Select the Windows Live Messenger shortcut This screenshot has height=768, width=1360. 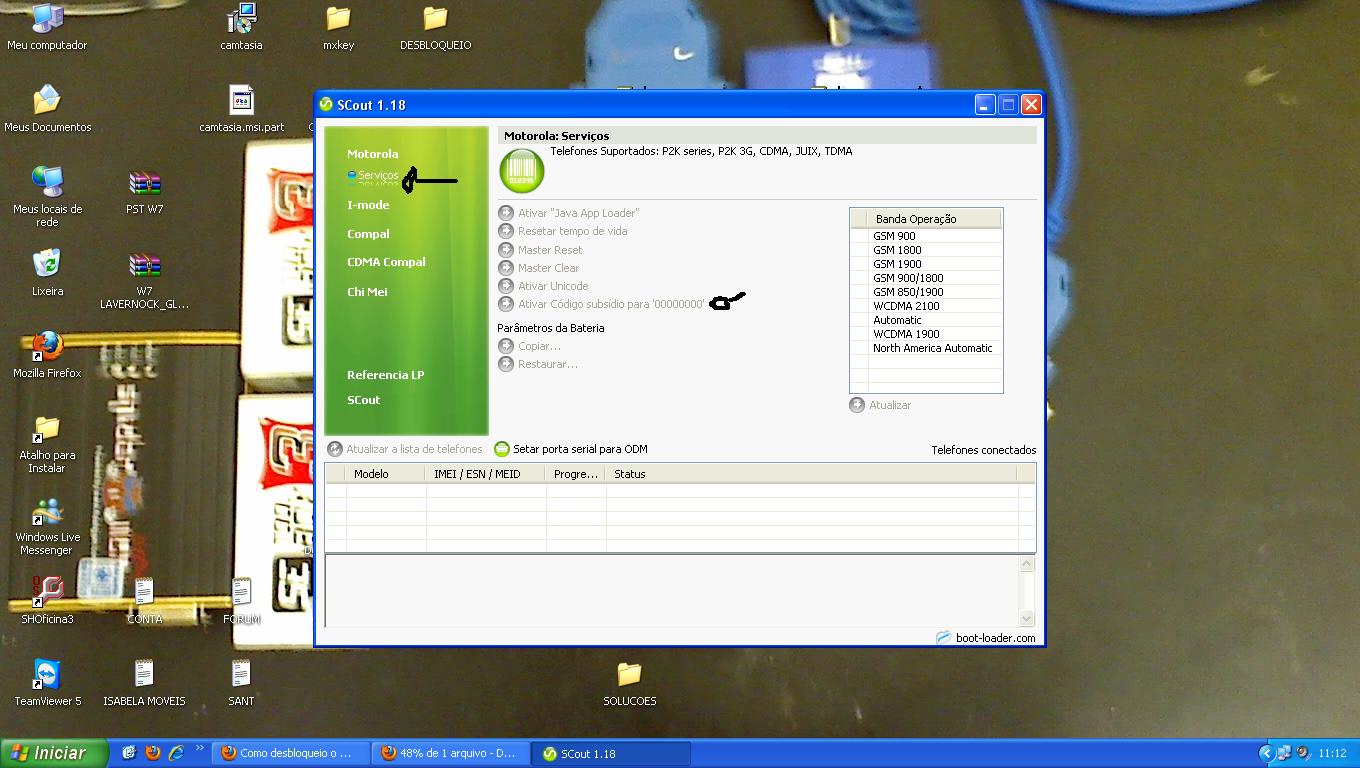tap(47, 511)
